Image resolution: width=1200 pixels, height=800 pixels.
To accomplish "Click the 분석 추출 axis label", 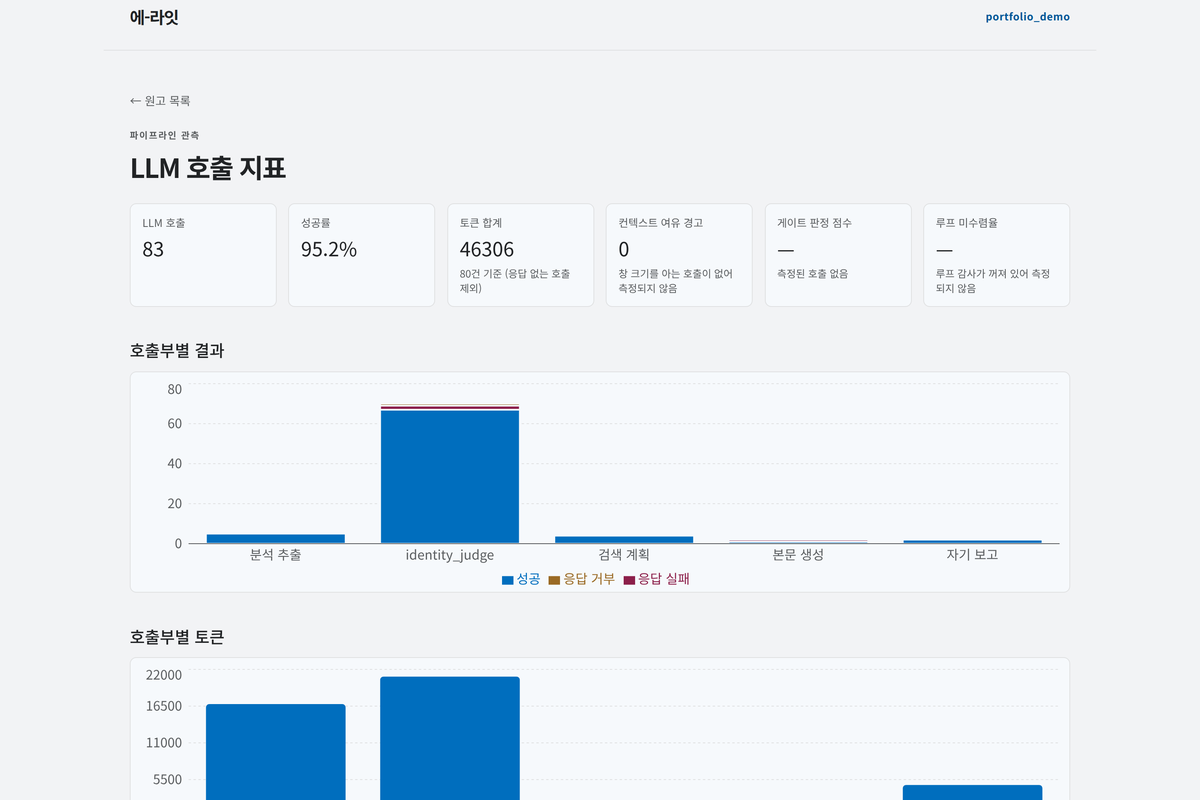I will (x=276, y=555).
